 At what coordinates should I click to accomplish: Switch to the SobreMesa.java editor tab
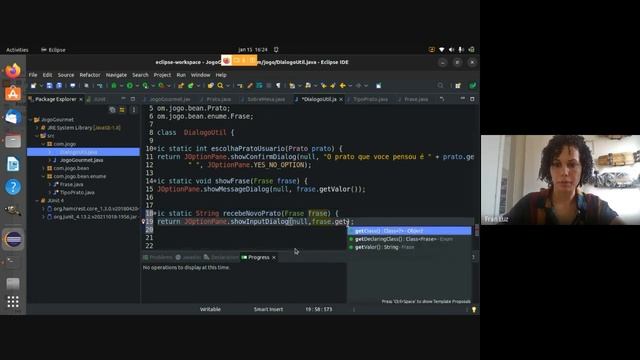pos(263,99)
